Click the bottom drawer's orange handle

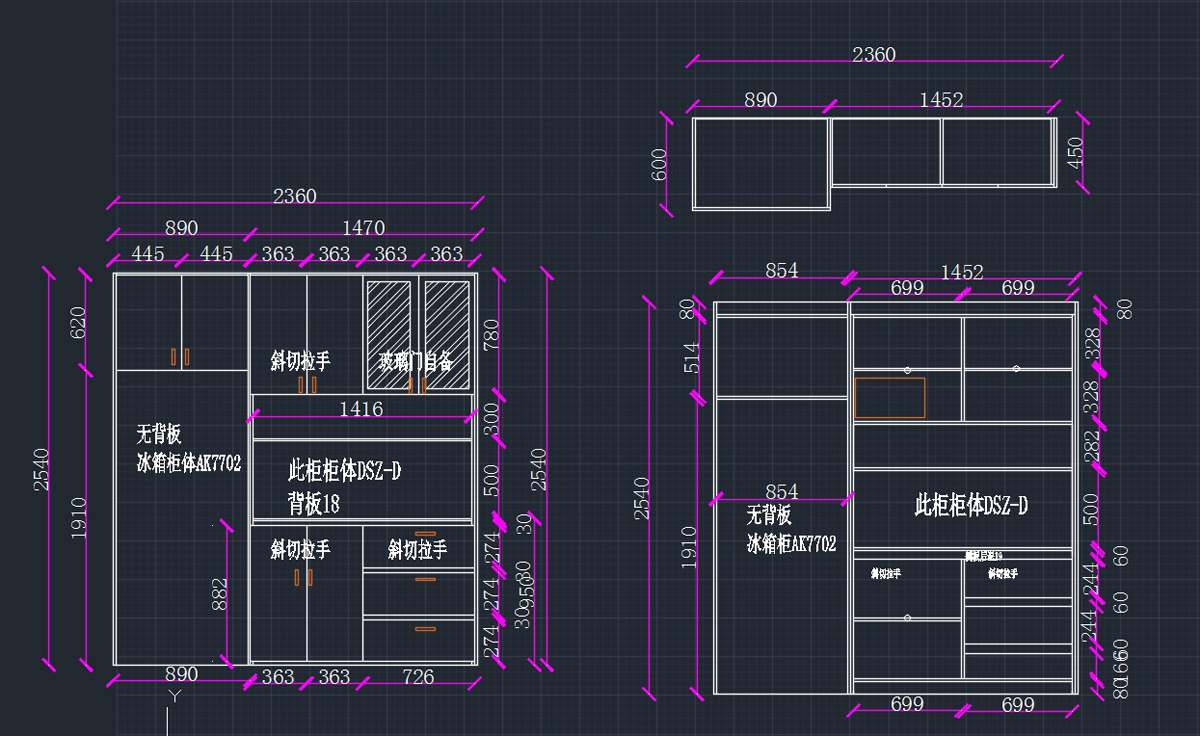click(x=426, y=628)
